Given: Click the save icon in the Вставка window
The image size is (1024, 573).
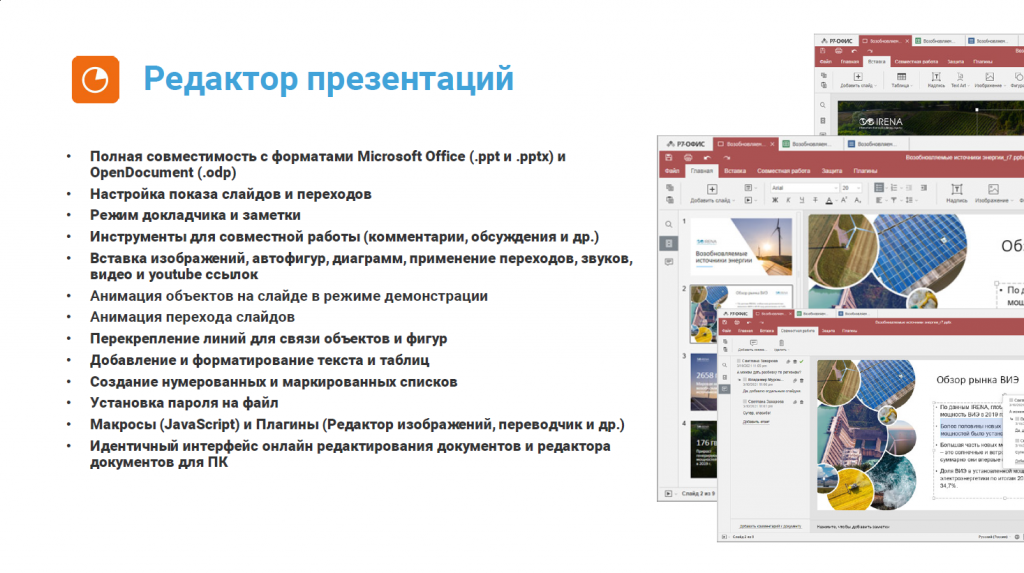Looking at the screenshot, I should coord(823,51).
